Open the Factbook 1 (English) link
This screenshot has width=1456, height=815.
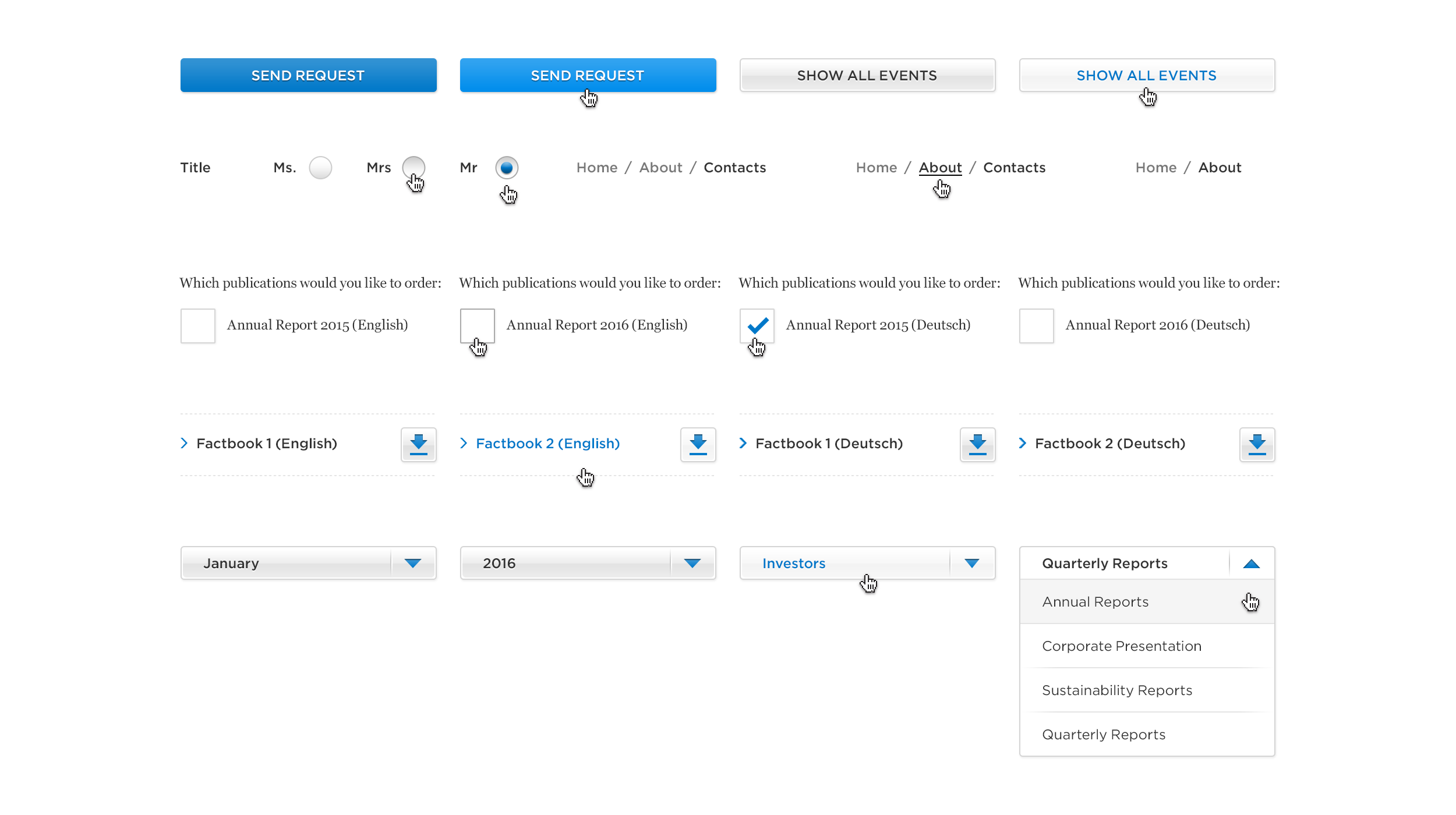pyautogui.click(x=267, y=444)
